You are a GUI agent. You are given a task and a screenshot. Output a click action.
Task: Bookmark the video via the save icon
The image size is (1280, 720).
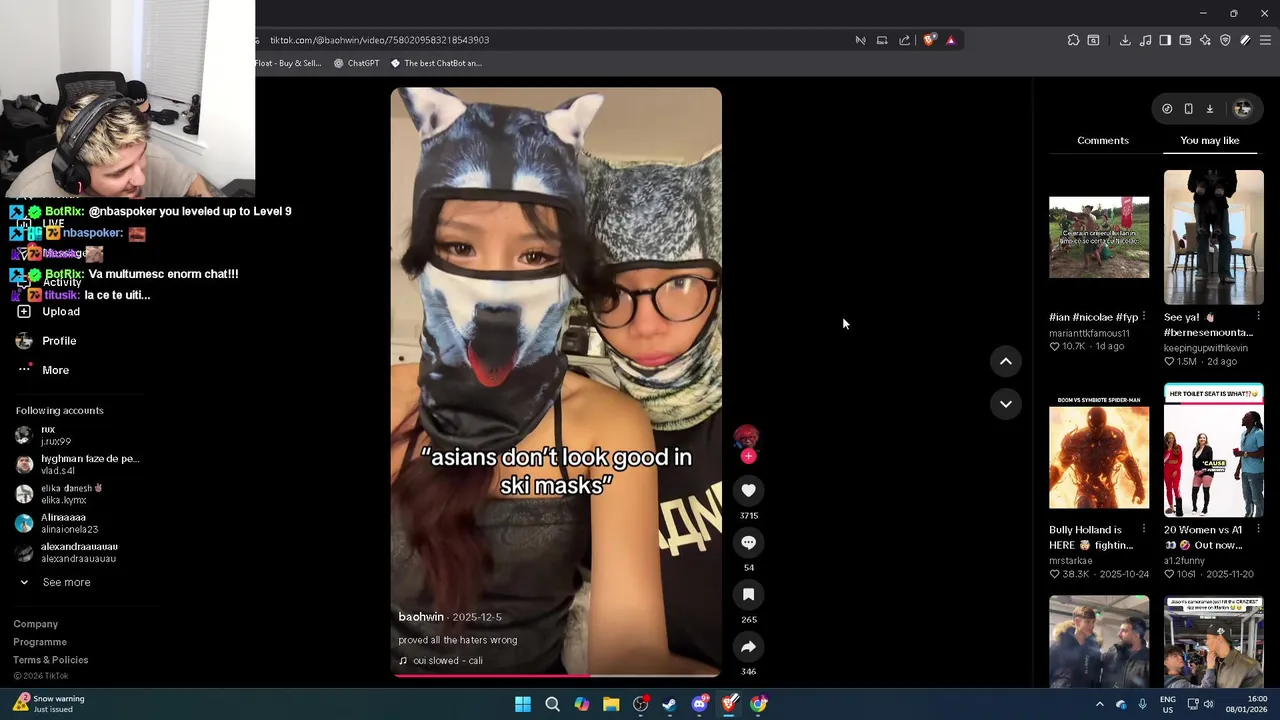[x=748, y=594]
